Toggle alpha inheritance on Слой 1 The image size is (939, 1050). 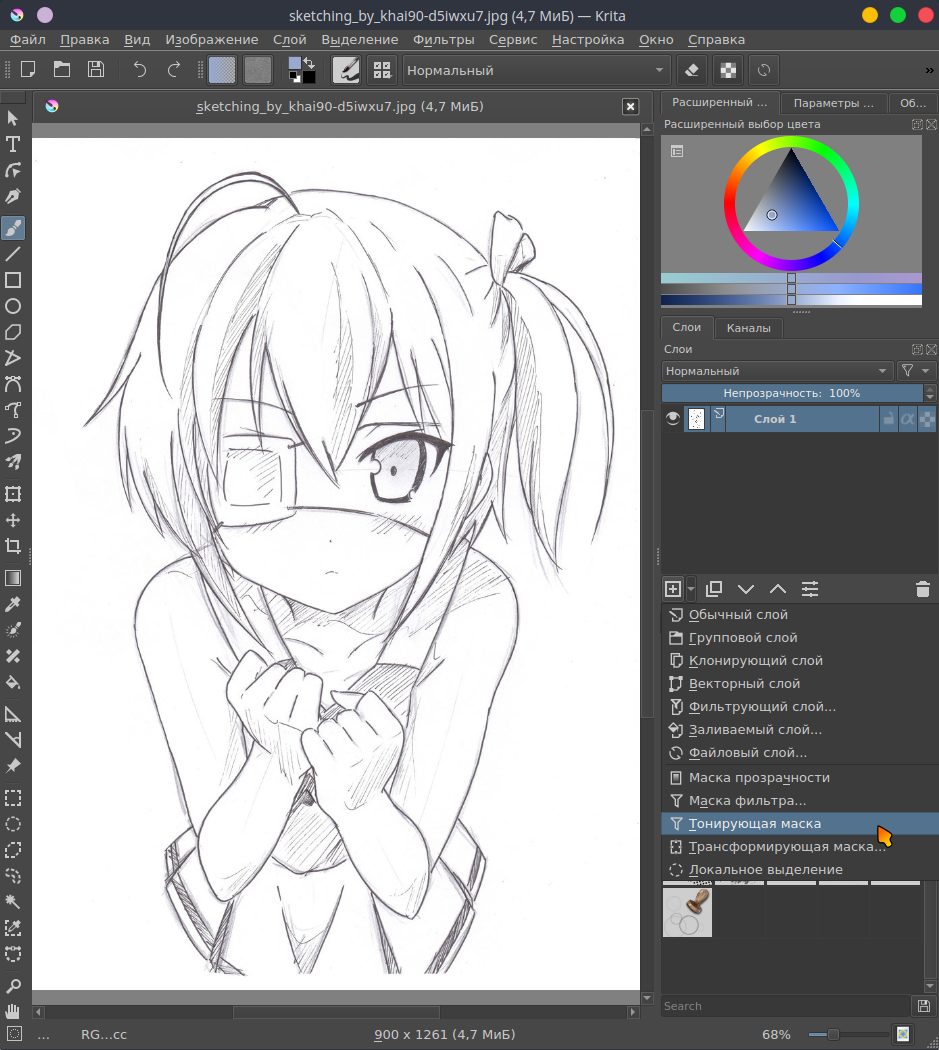coord(907,419)
